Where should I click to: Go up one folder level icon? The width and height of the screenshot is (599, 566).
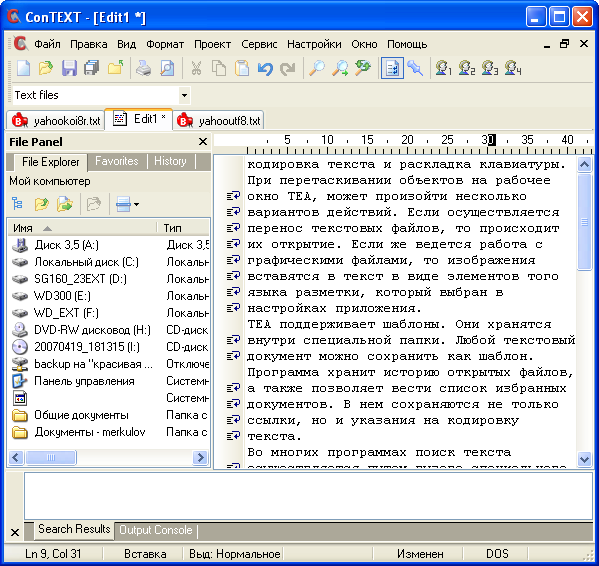pos(42,204)
